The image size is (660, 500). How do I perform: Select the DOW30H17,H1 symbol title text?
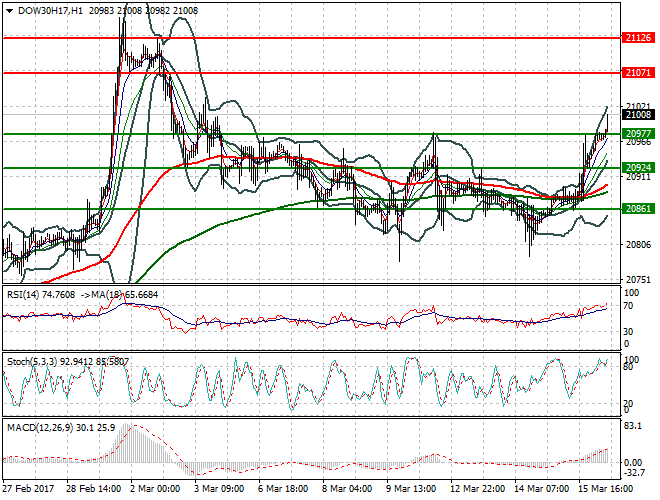pos(50,11)
